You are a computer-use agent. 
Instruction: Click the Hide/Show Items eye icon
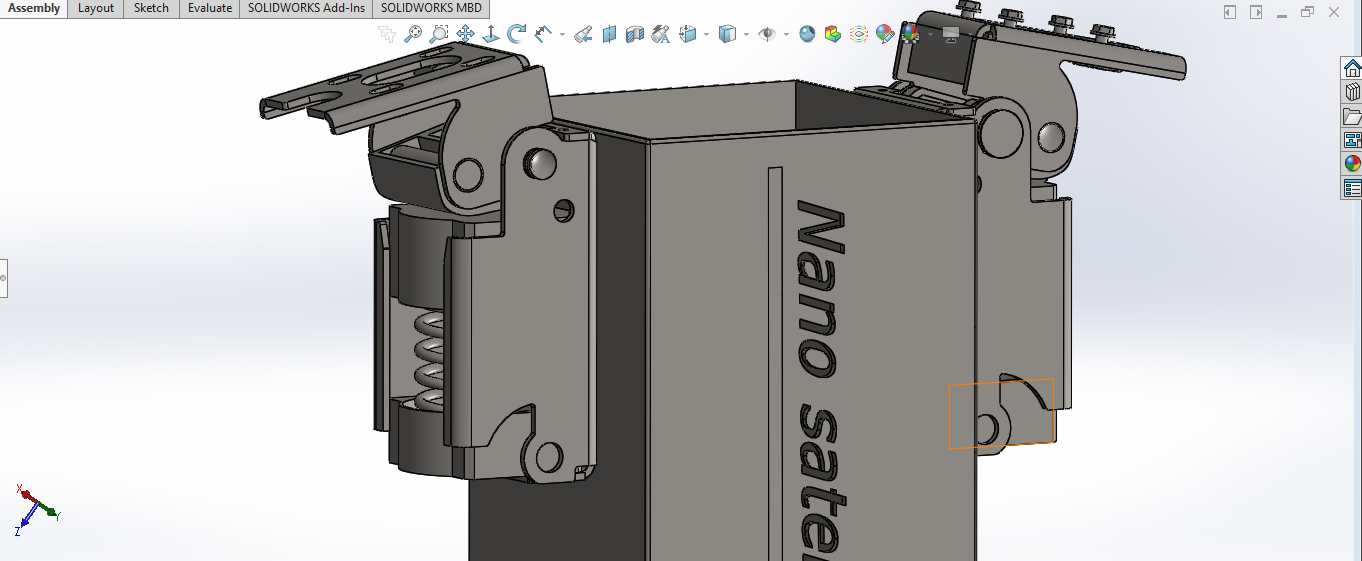[x=767, y=34]
